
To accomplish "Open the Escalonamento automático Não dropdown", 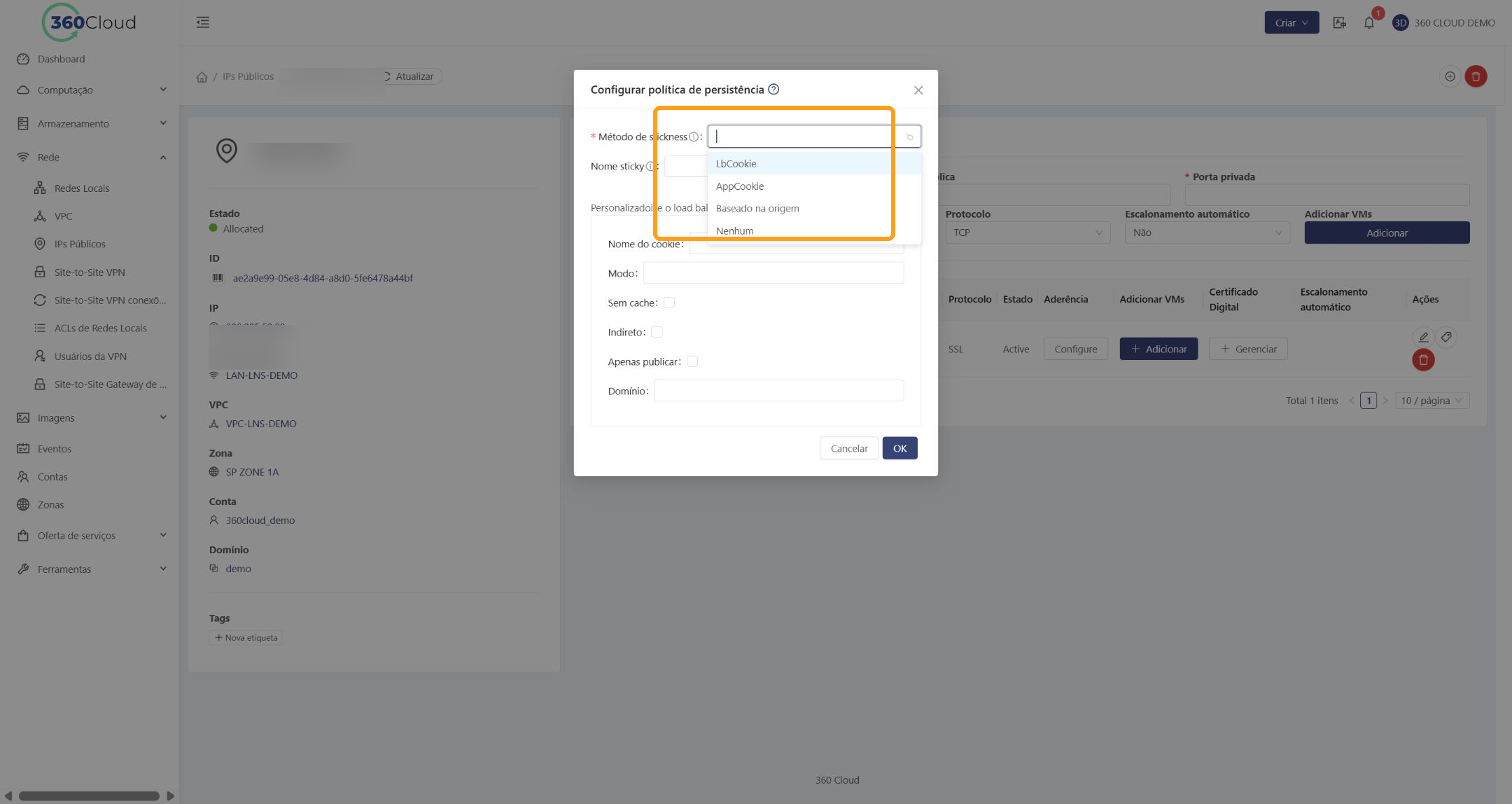I will 1207,233.
